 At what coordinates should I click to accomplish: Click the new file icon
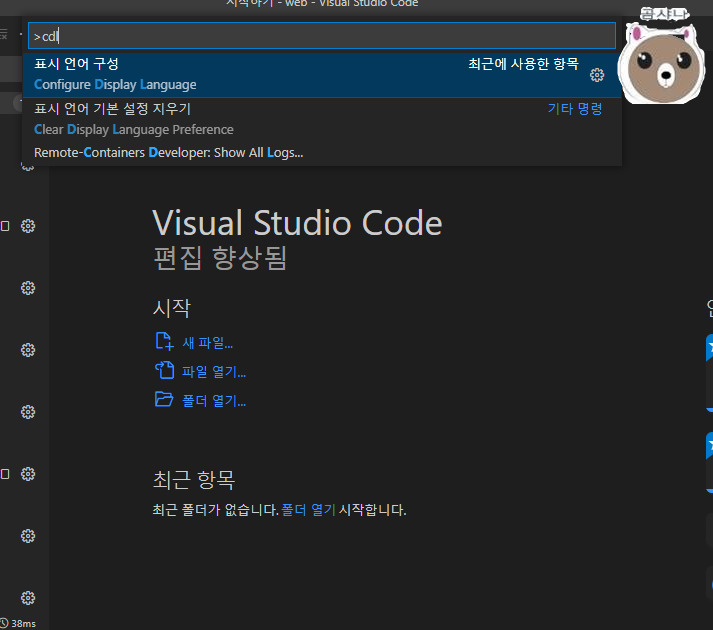click(164, 342)
